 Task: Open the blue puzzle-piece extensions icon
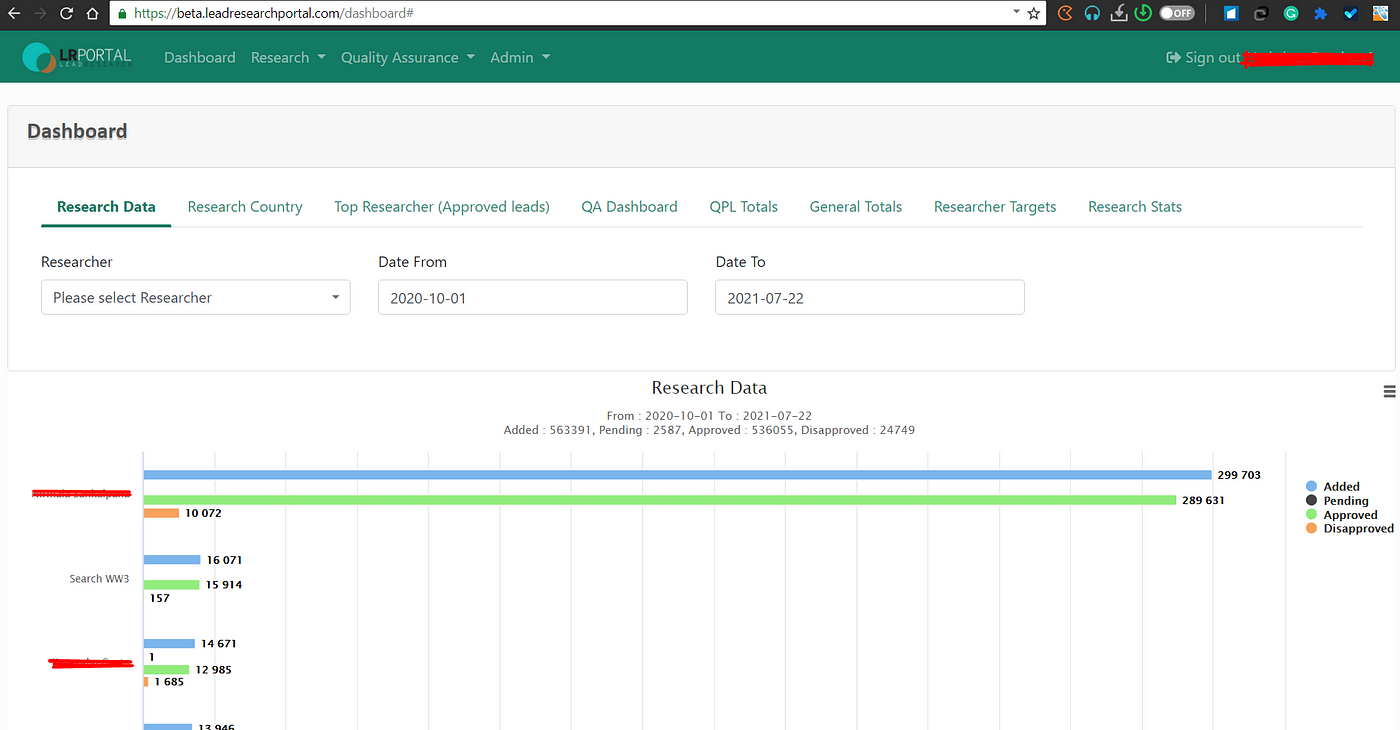click(1320, 14)
